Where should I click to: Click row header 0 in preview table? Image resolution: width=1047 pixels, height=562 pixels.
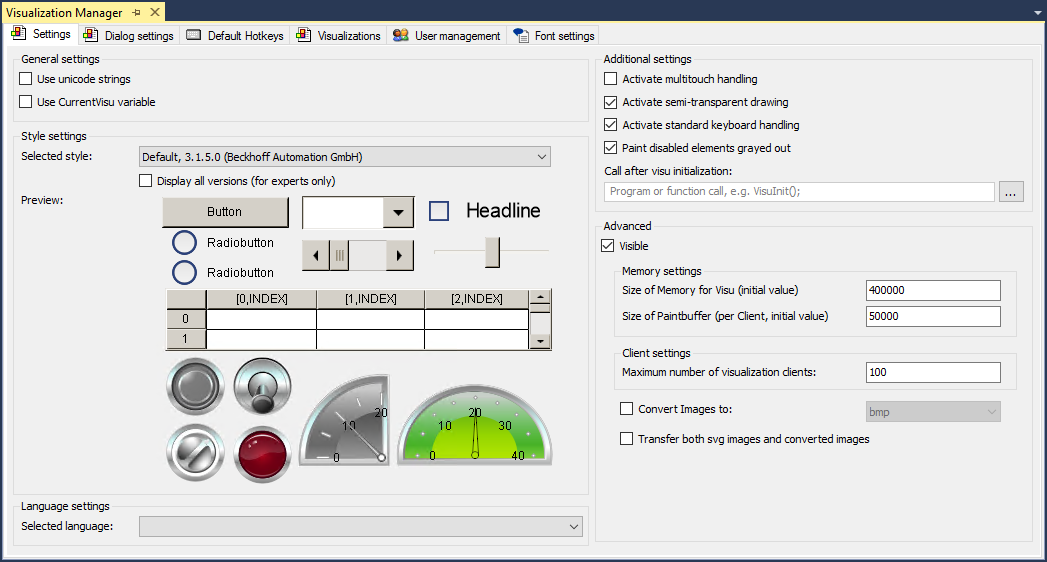(186, 319)
